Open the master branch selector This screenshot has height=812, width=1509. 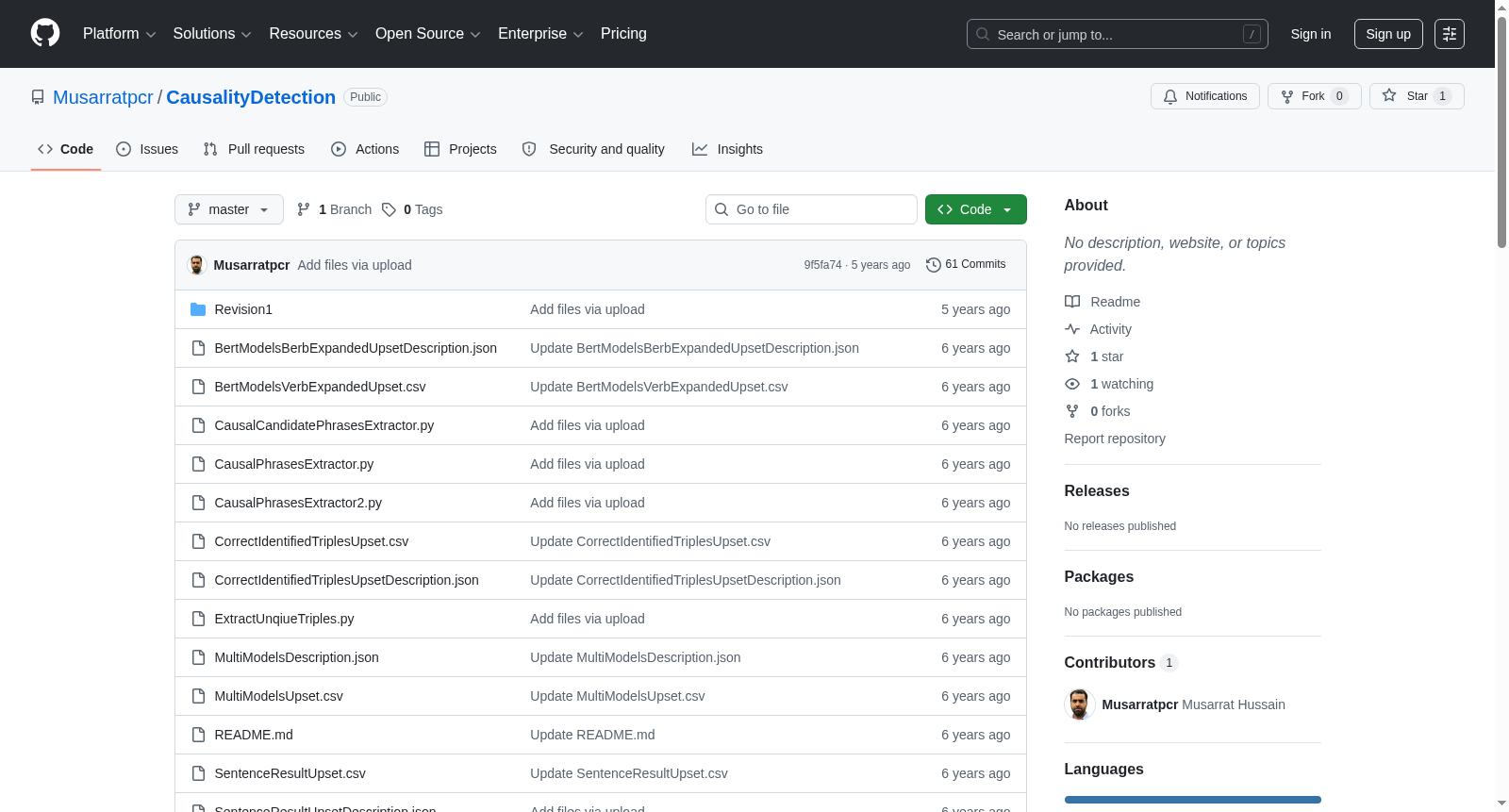pos(229,209)
